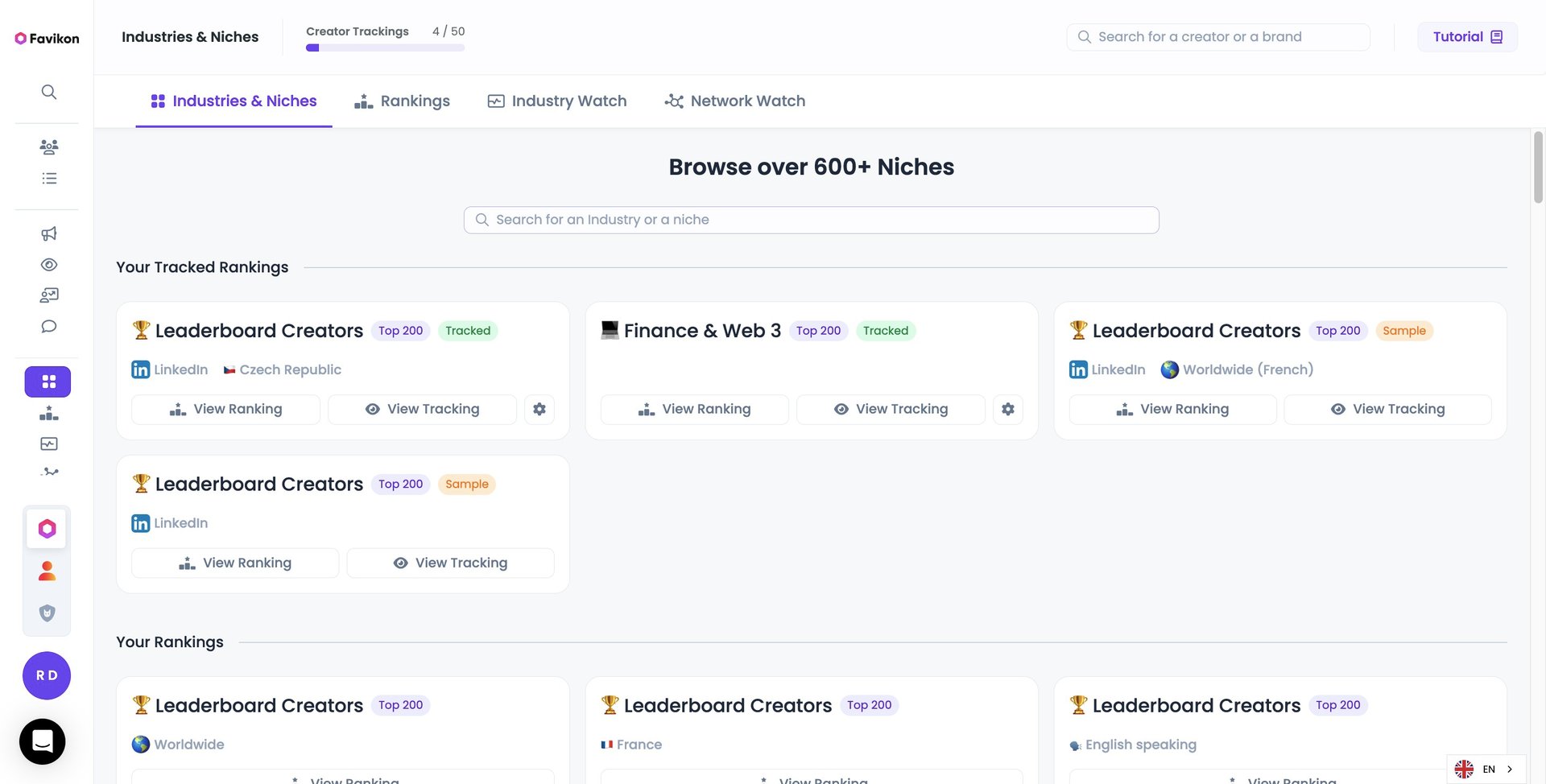Image resolution: width=1546 pixels, height=784 pixels.
Task: Open the RD user avatar menu
Action: click(x=47, y=675)
